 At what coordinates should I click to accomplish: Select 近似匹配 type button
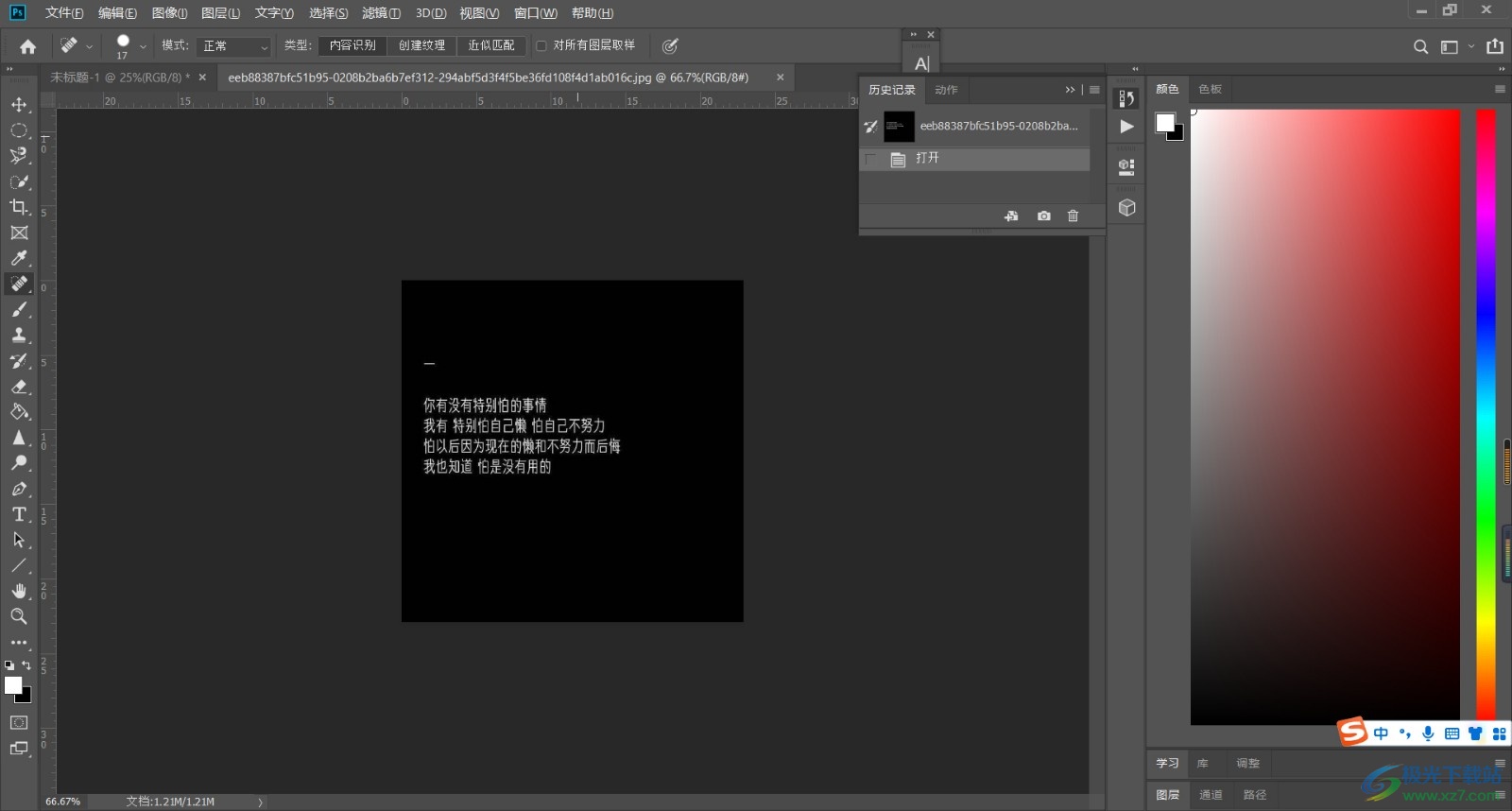click(x=491, y=45)
